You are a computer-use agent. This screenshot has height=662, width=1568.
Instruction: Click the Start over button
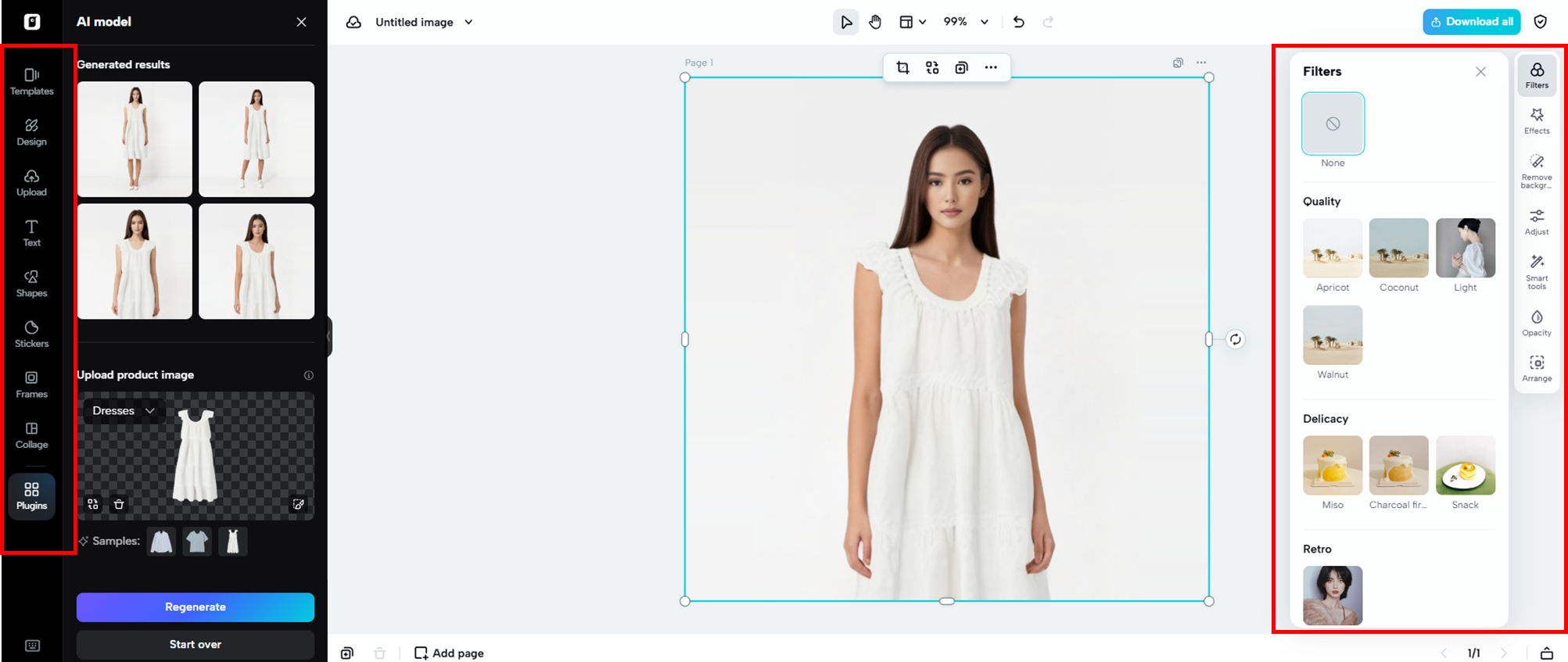pyautogui.click(x=196, y=645)
